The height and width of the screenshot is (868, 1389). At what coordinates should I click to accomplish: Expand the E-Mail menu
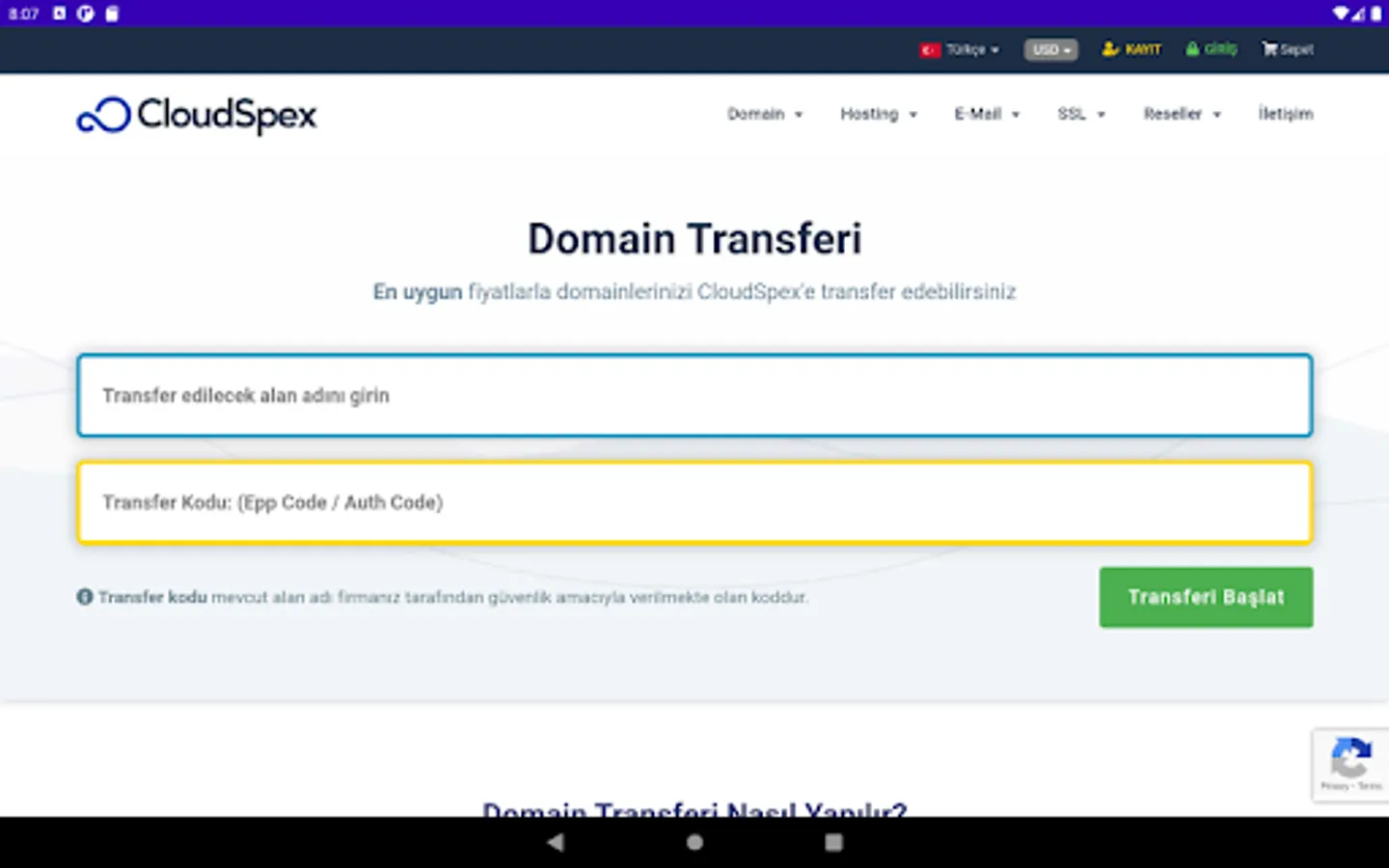[x=987, y=114]
